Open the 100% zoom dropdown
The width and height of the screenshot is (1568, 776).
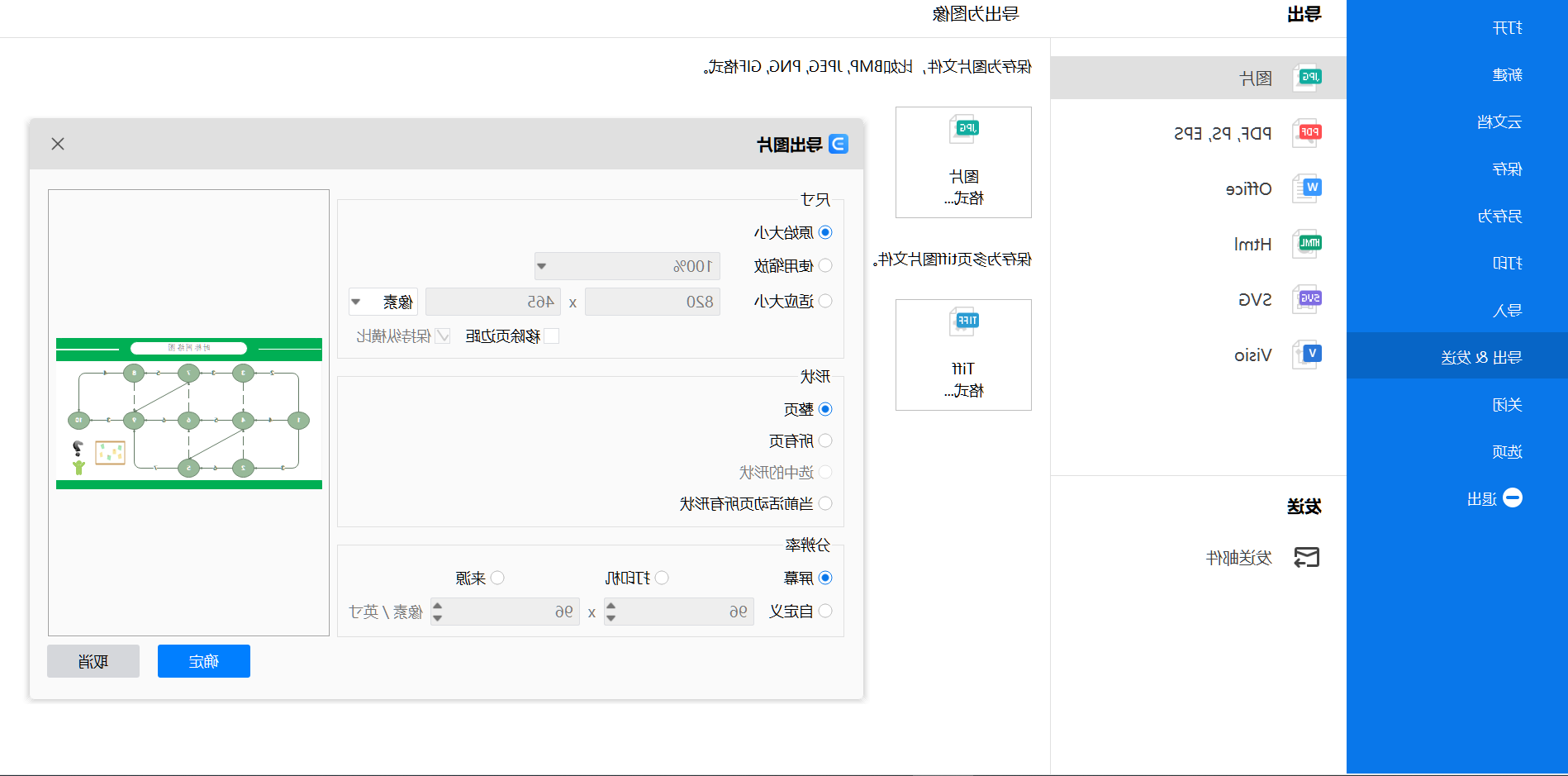tap(627, 266)
